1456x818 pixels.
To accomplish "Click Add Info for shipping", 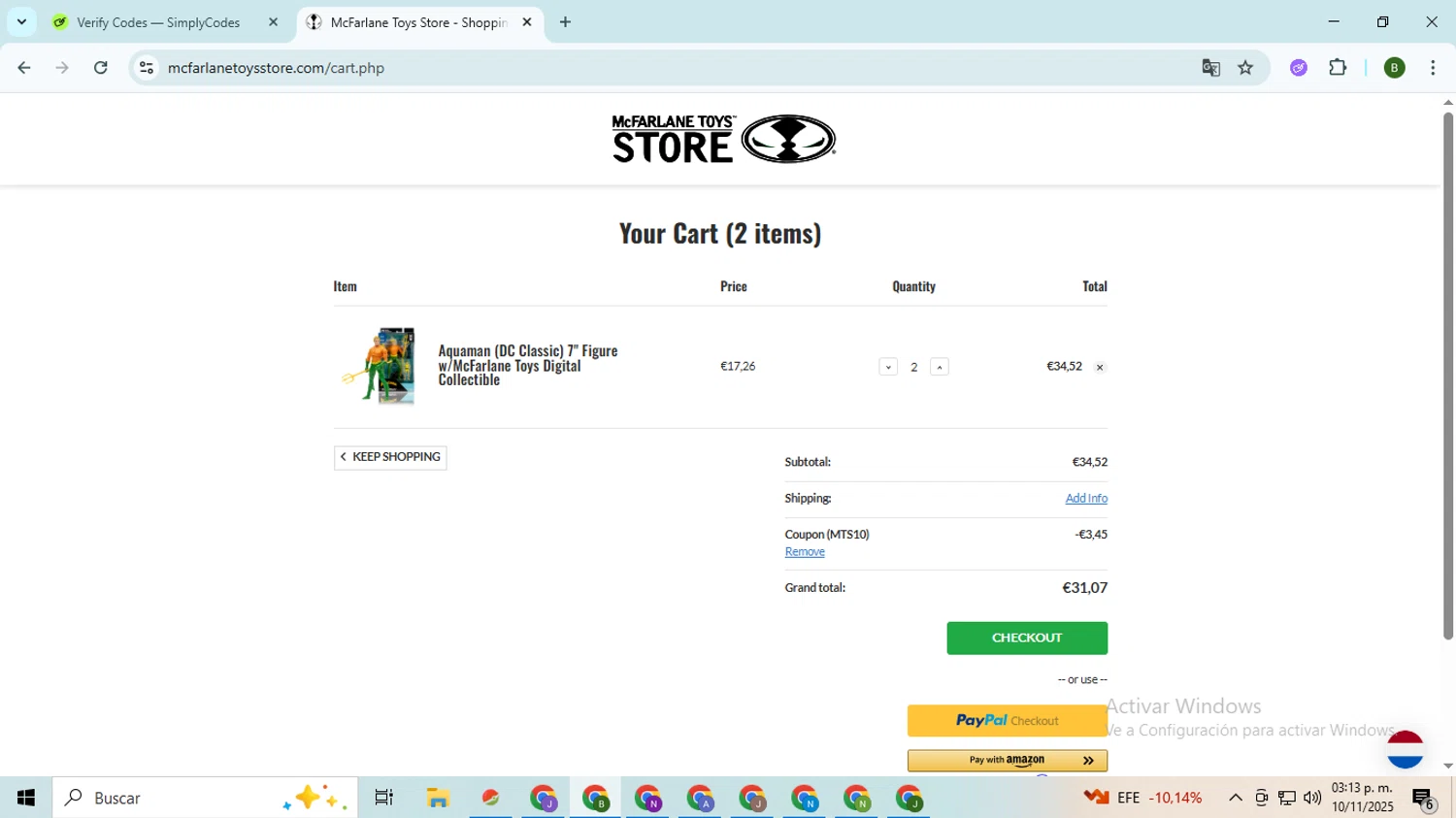I will click(x=1086, y=498).
